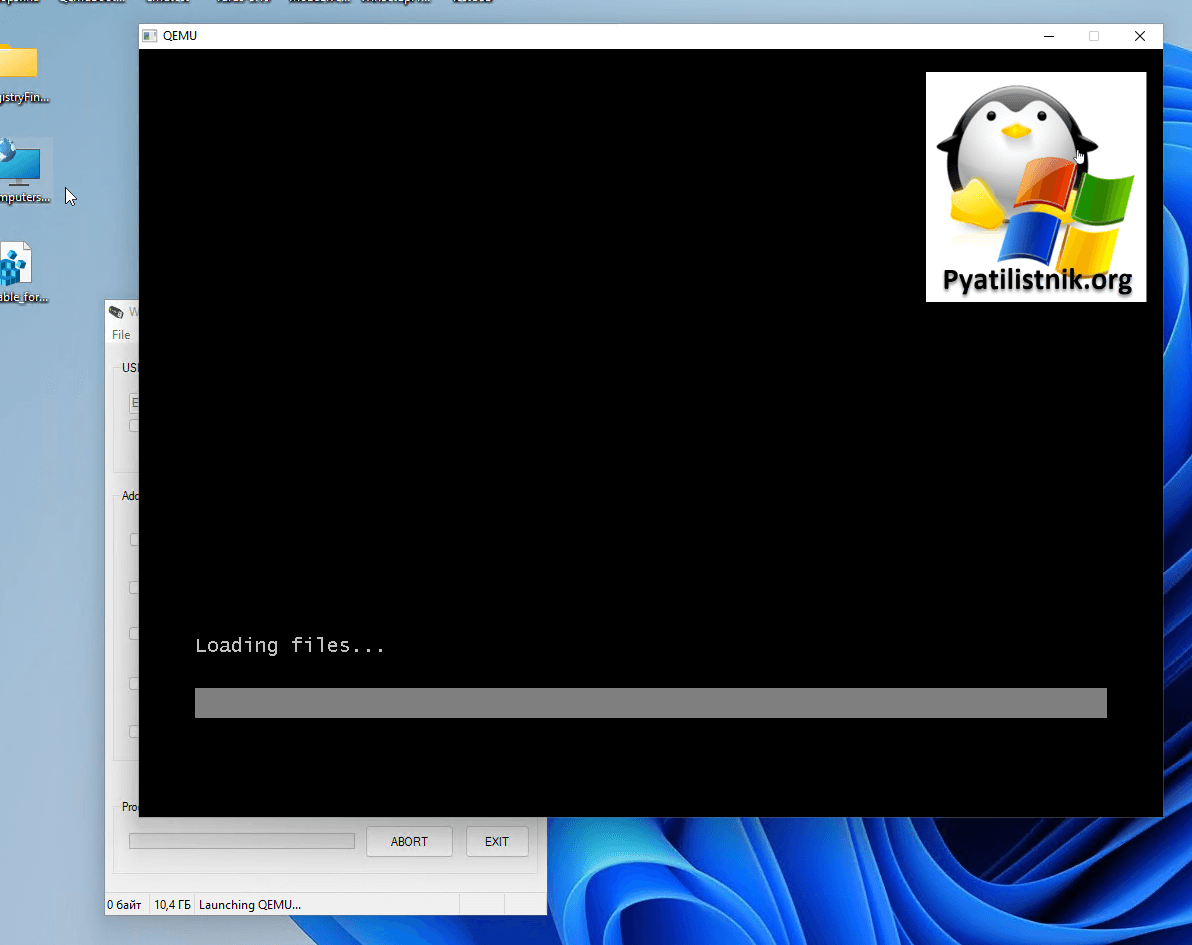The image size is (1192, 945).
Task: Click the USB stick icon above File menu
Action: click(116, 312)
